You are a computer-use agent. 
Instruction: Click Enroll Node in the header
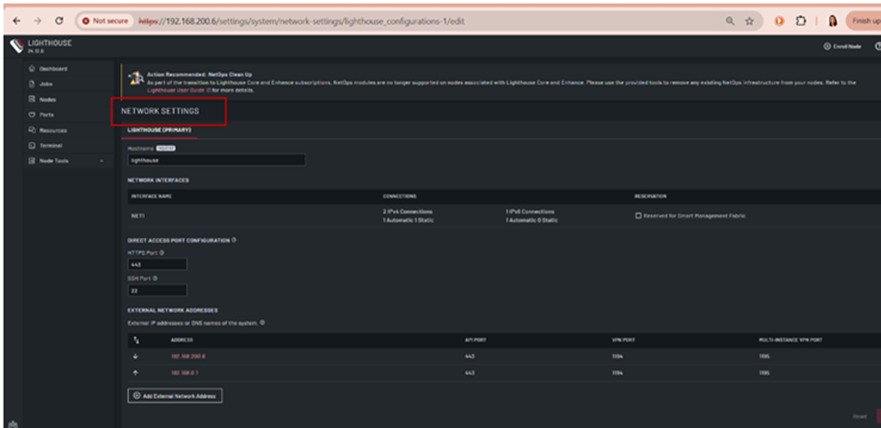coord(842,47)
